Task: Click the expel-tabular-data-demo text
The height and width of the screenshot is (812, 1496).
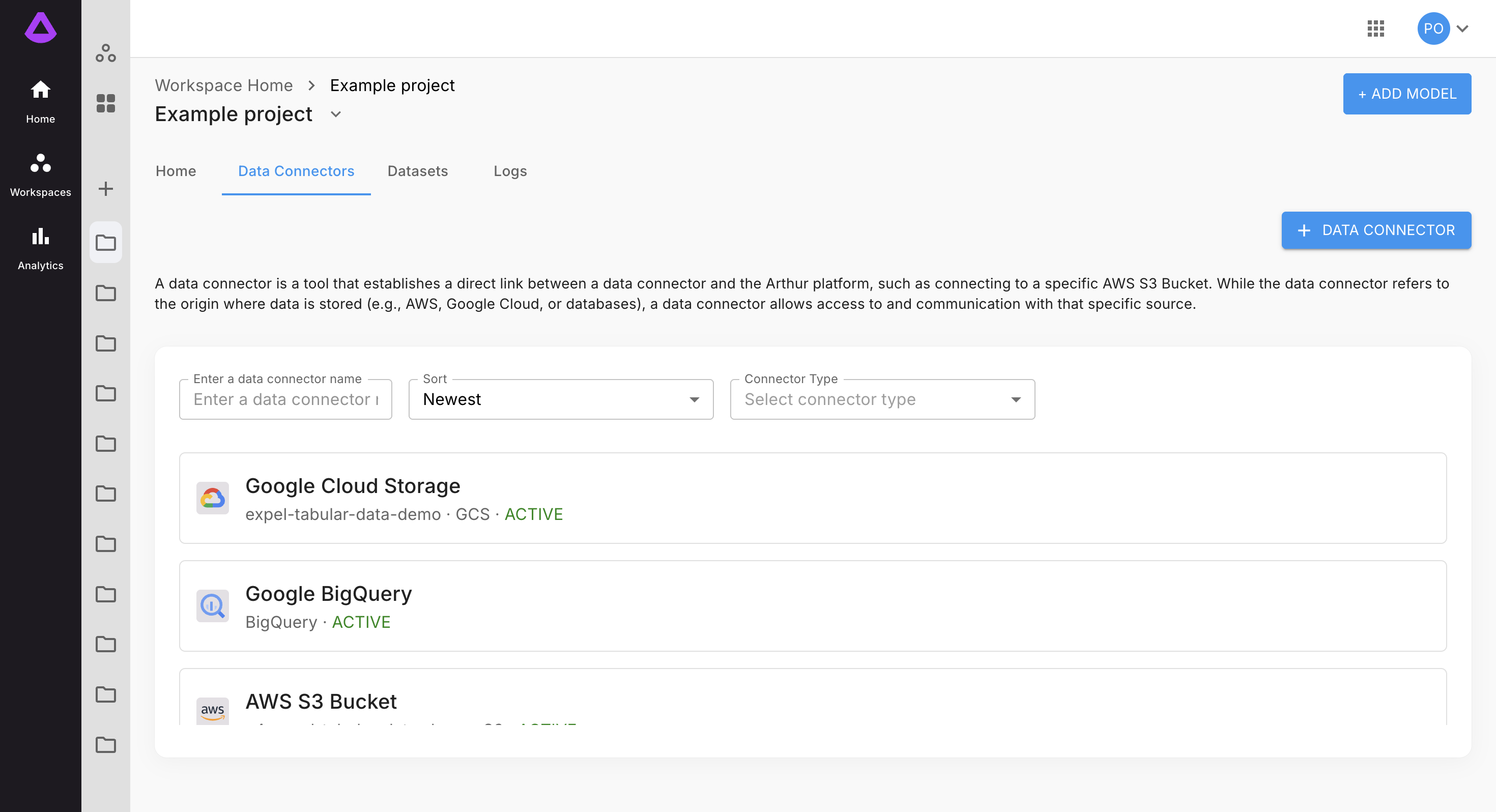Action: [342, 514]
